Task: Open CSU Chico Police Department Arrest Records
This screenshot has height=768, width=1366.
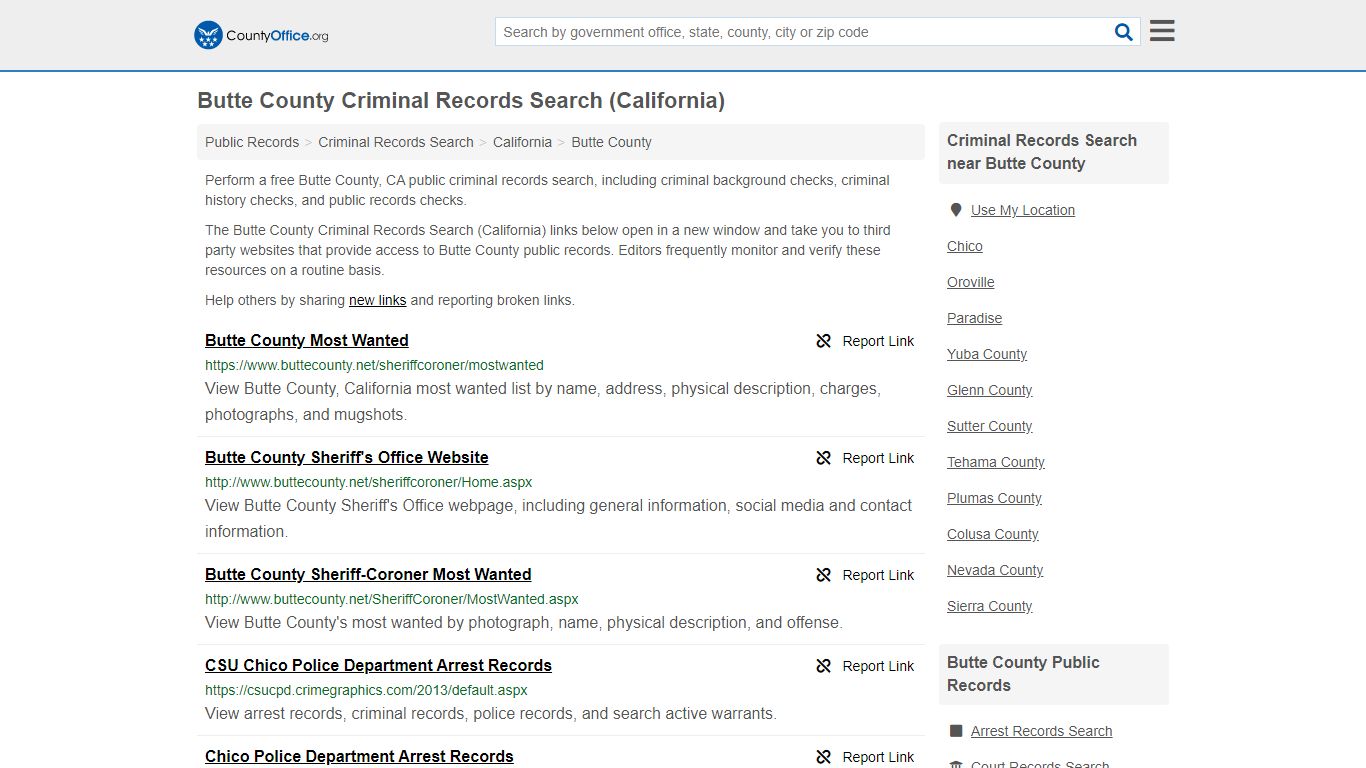Action: (x=378, y=665)
